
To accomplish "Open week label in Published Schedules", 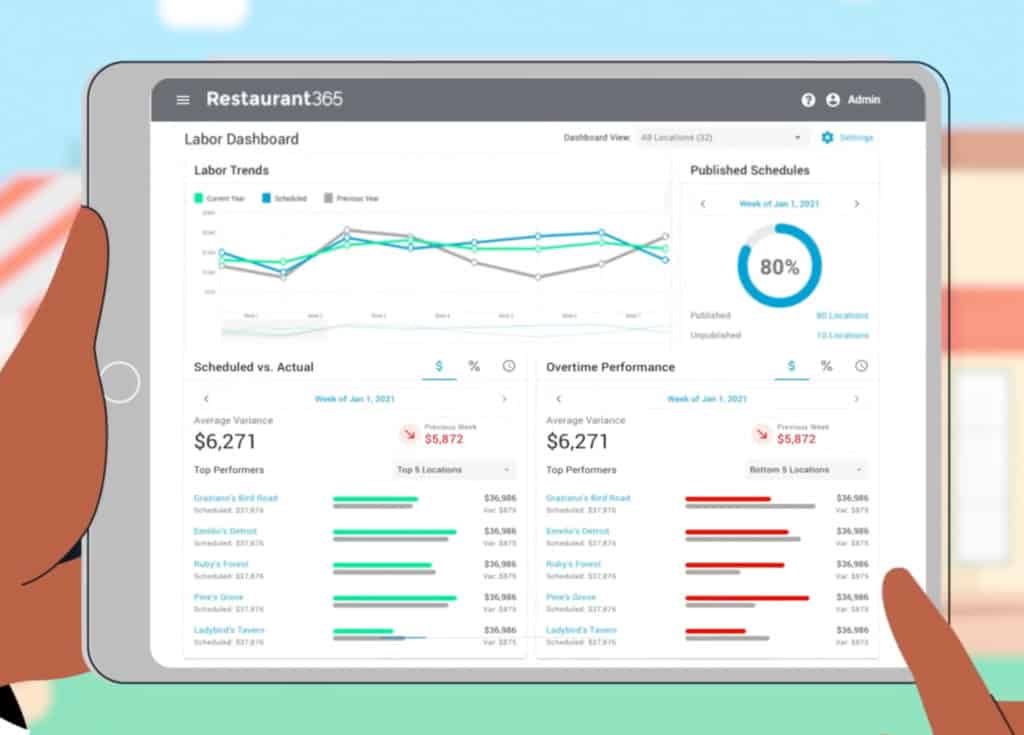I will tap(779, 204).
